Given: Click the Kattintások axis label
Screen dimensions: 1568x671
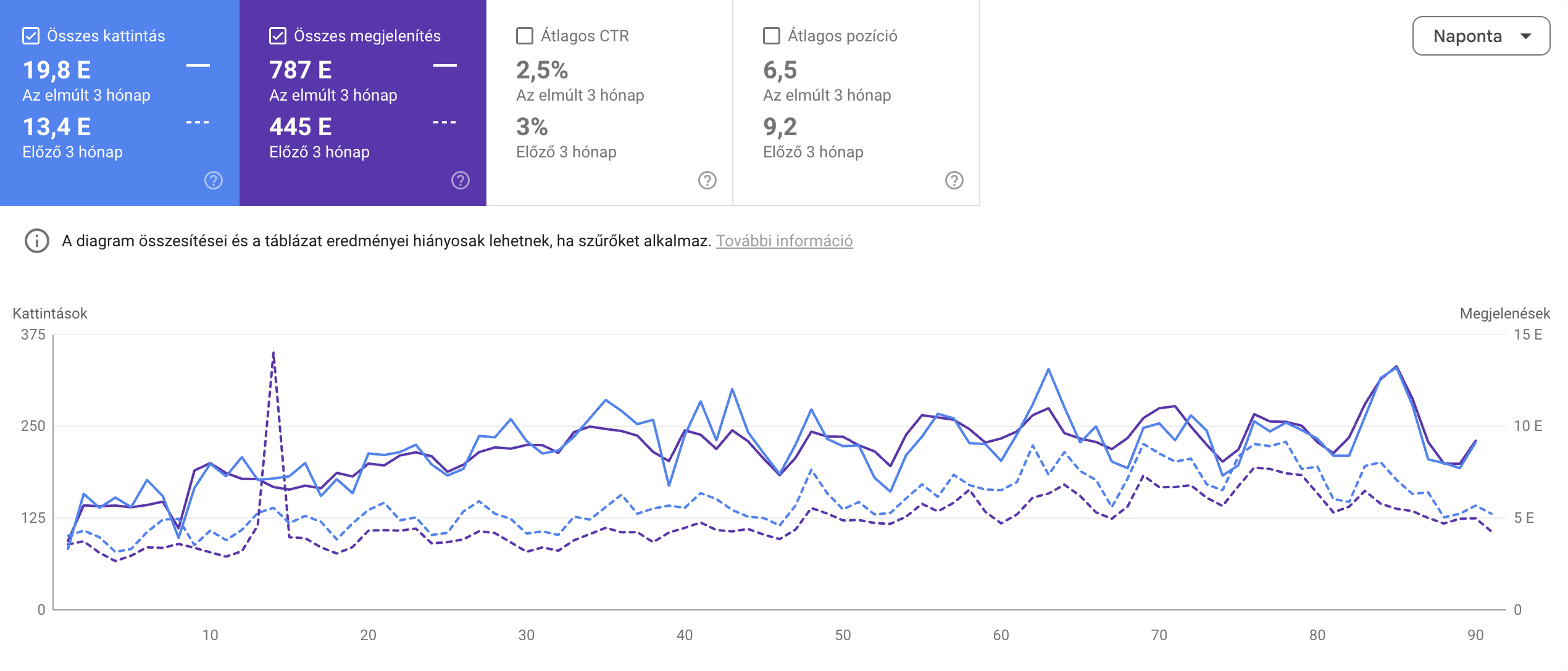Looking at the screenshot, I should coord(49,313).
